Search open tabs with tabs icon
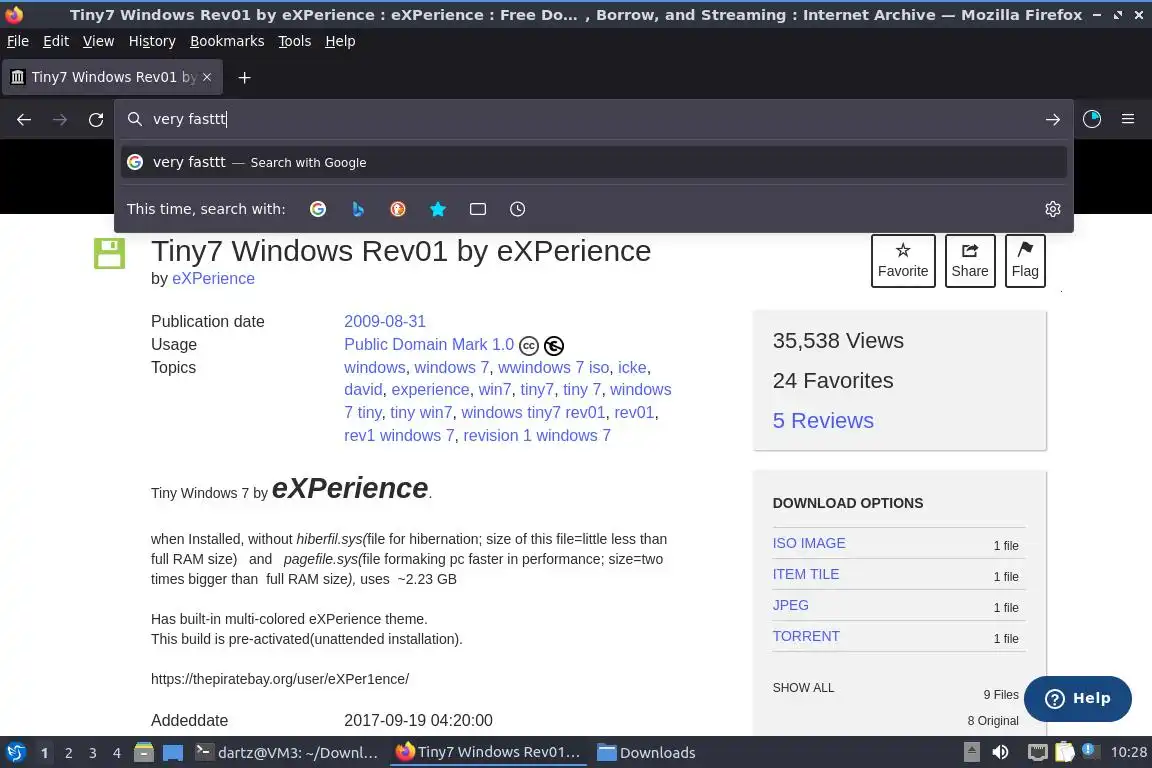Viewport: 1152px width, 768px height. pos(478,209)
